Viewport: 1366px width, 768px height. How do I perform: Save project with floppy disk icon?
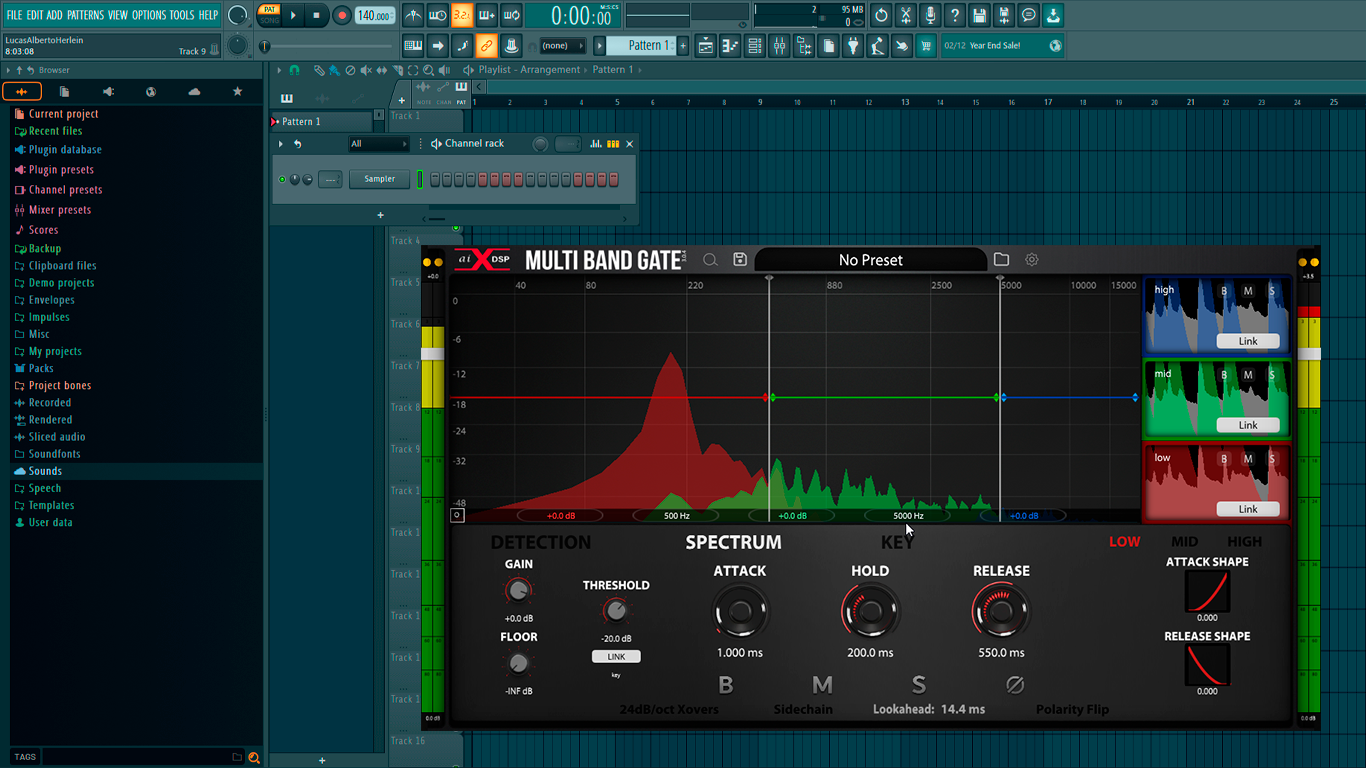[x=980, y=16]
